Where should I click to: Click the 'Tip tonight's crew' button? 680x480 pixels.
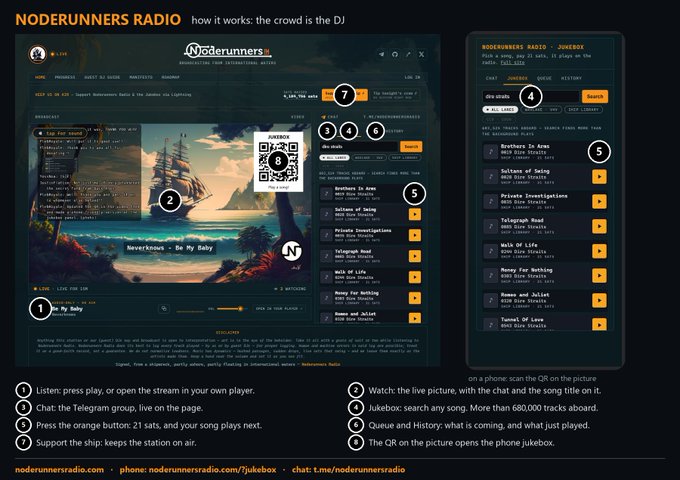[x=395, y=95]
